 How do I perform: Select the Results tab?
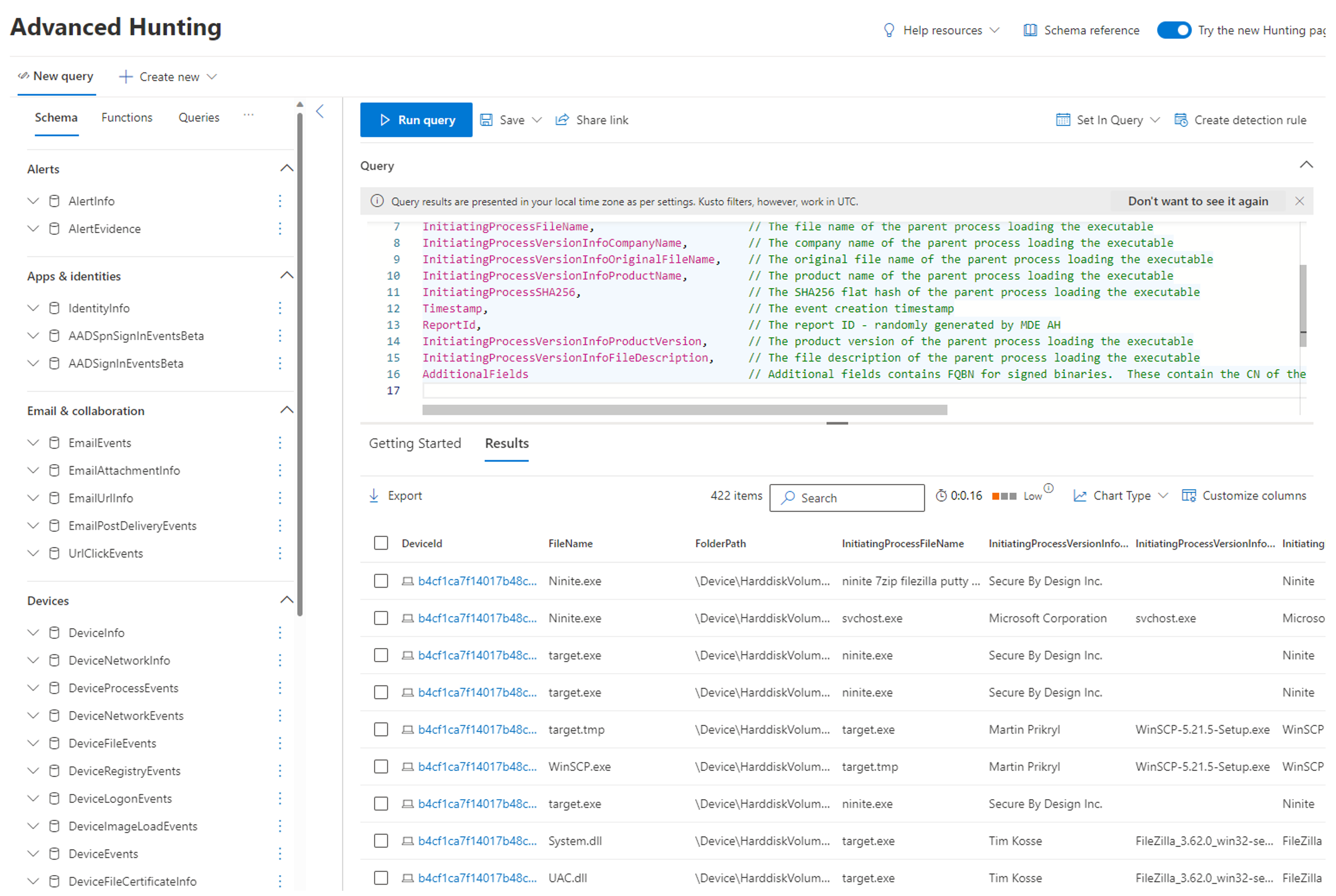[505, 444]
